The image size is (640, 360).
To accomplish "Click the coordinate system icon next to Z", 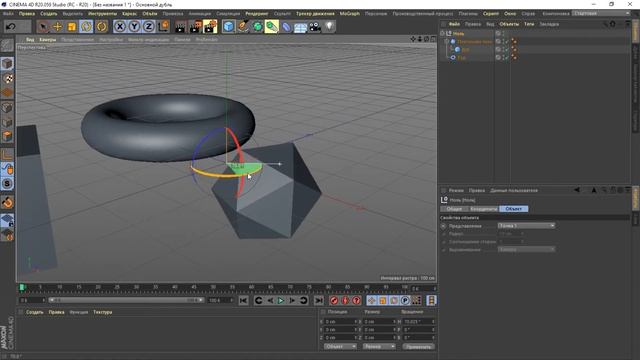I will click(163, 27).
